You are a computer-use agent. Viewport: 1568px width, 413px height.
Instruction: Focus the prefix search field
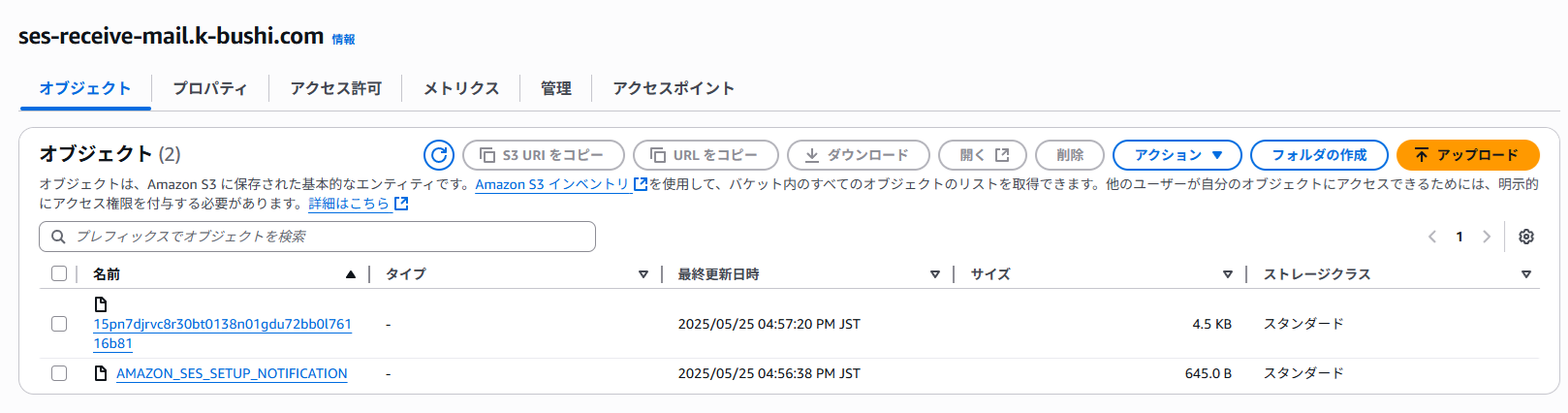pyautogui.click(x=317, y=237)
